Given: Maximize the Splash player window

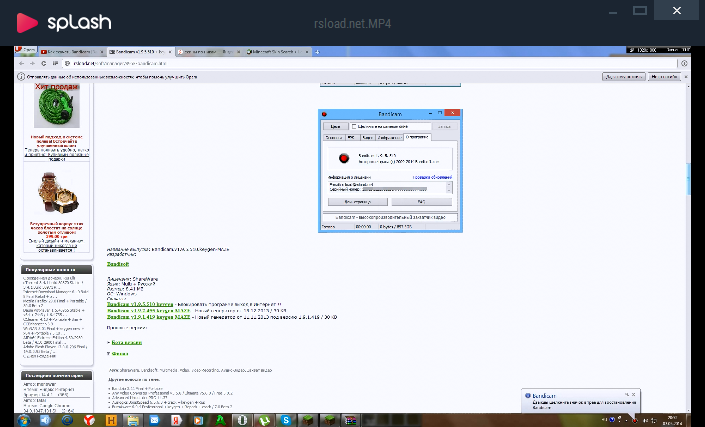Looking at the screenshot, I should pyautogui.click(x=639, y=10).
